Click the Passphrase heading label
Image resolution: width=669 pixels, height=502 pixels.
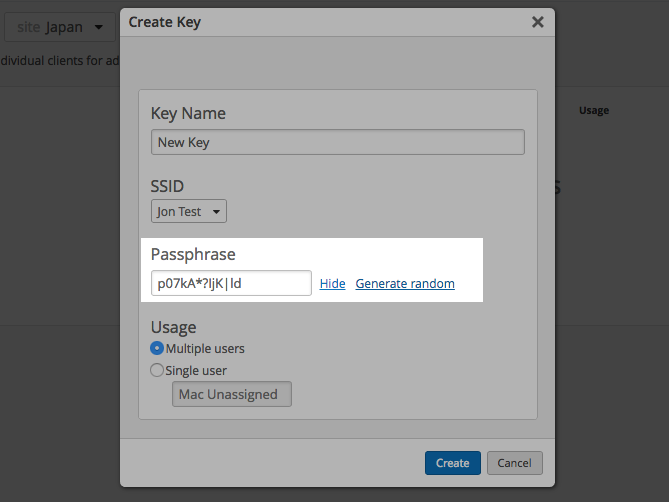coord(193,255)
